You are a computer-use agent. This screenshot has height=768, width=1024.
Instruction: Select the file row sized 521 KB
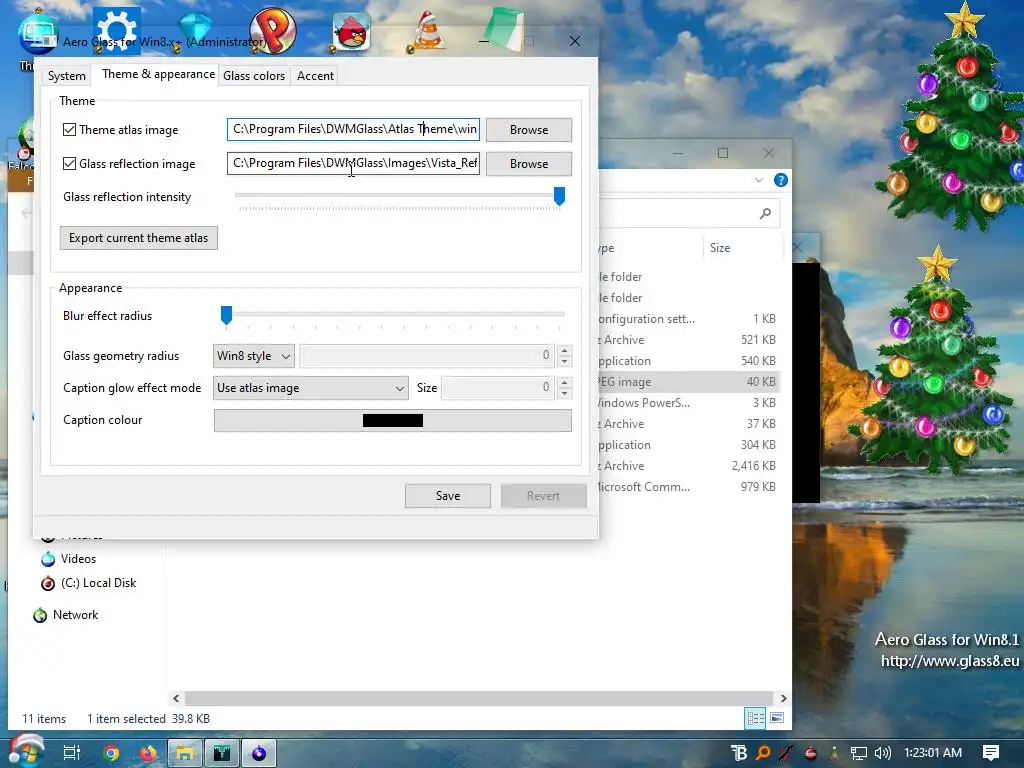(688, 340)
